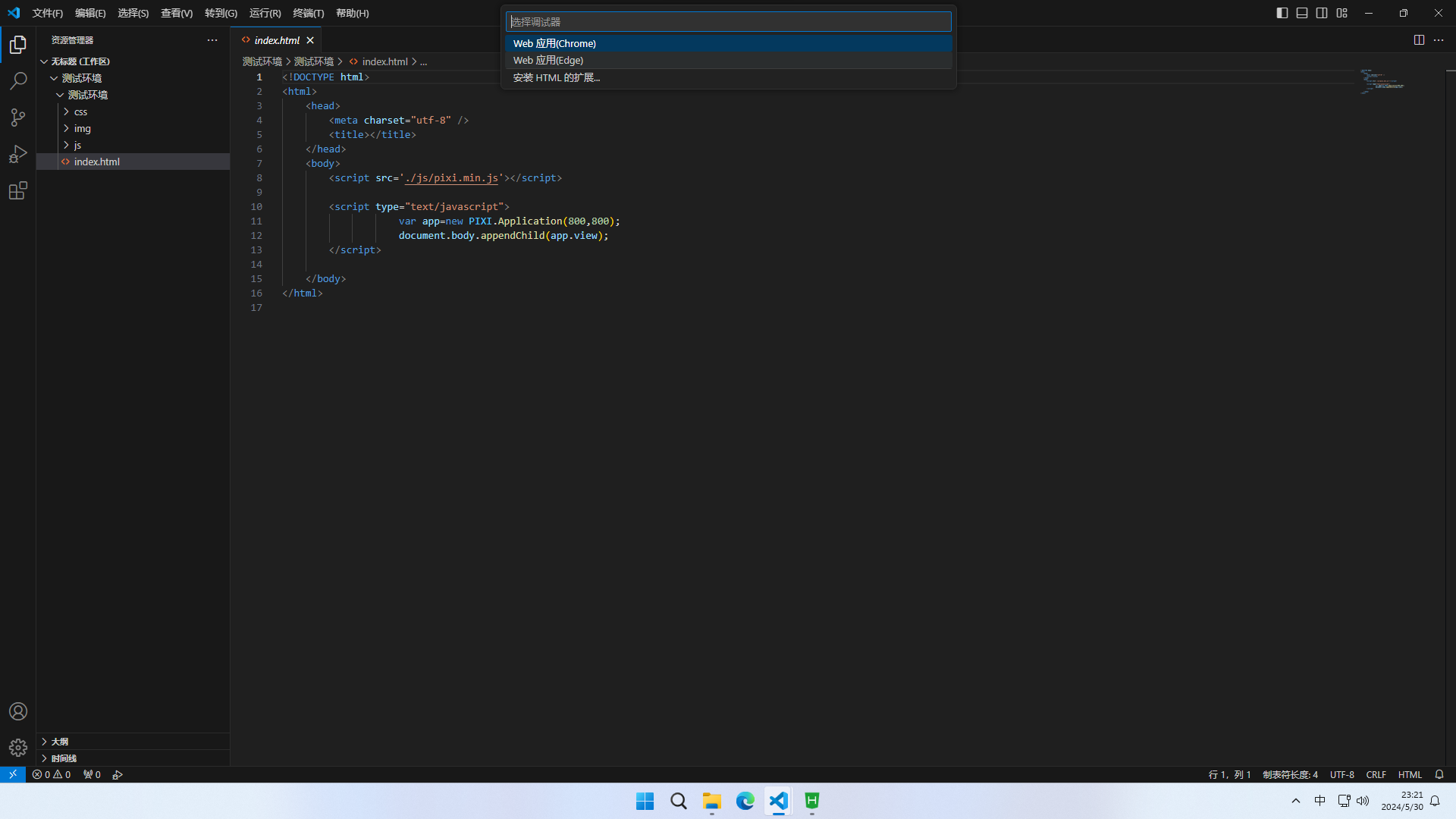Expand the css folder
Viewport: 1456px width, 819px height.
tap(80, 111)
